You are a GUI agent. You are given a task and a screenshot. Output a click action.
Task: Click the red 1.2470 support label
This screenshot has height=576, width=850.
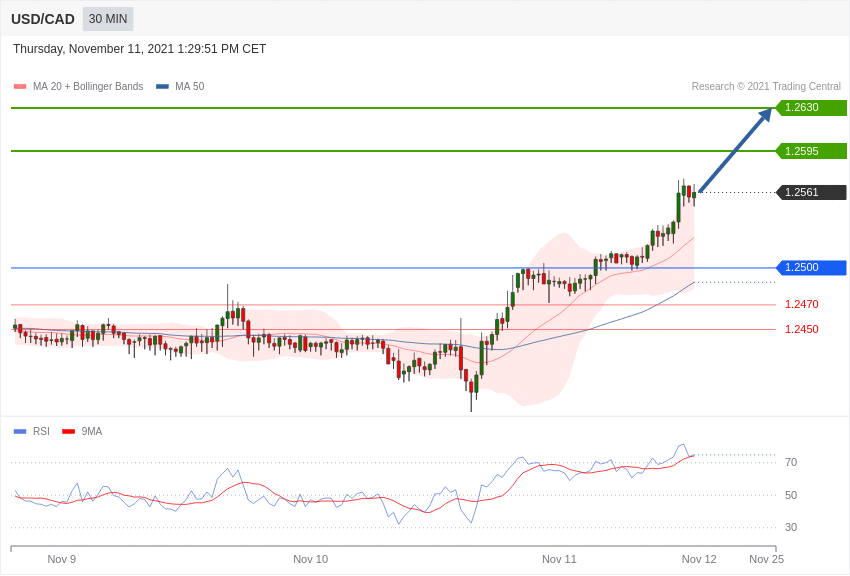802,305
